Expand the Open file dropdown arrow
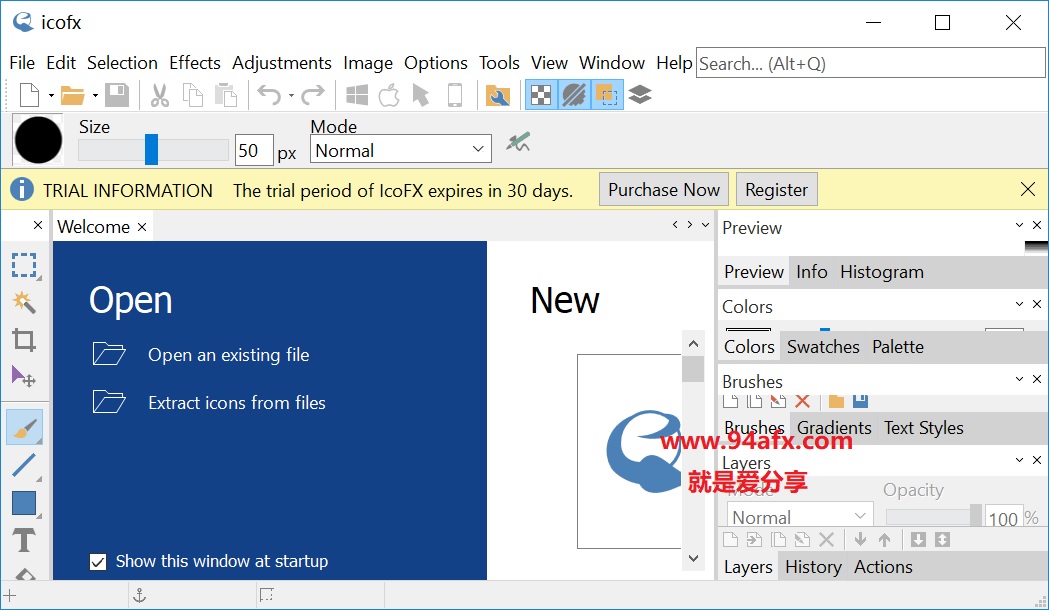This screenshot has width=1049, height=610. pyautogui.click(x=95, y=96)
